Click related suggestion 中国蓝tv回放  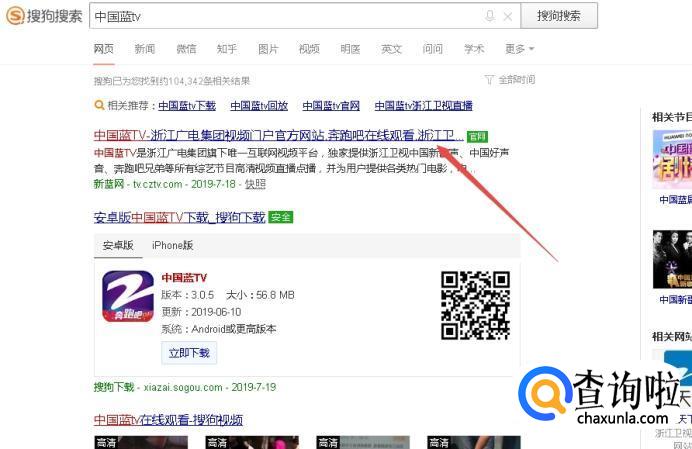tap(259, 106)
